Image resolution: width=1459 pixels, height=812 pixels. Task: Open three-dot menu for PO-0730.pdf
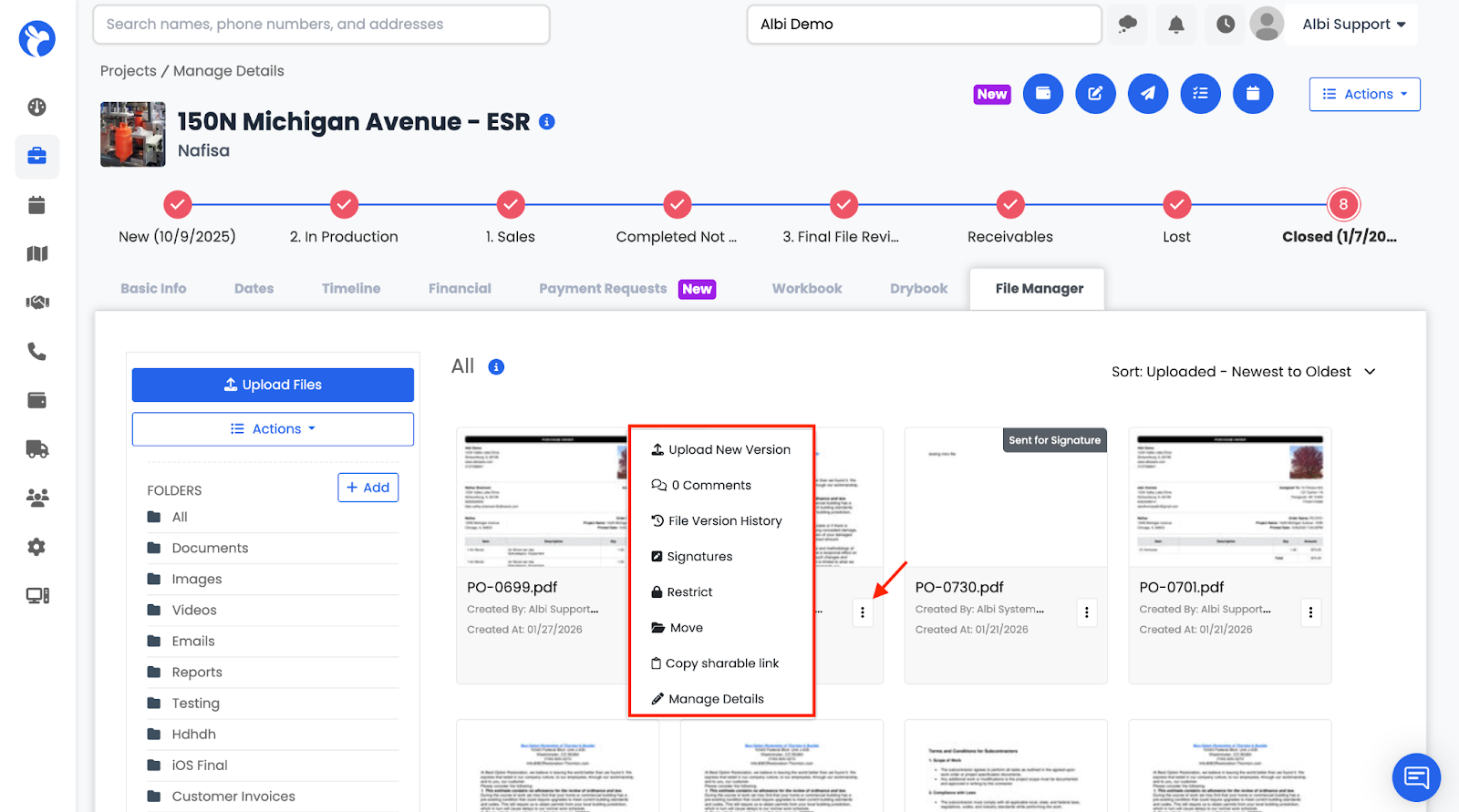pyautogui.click(x=1086, y=612)
